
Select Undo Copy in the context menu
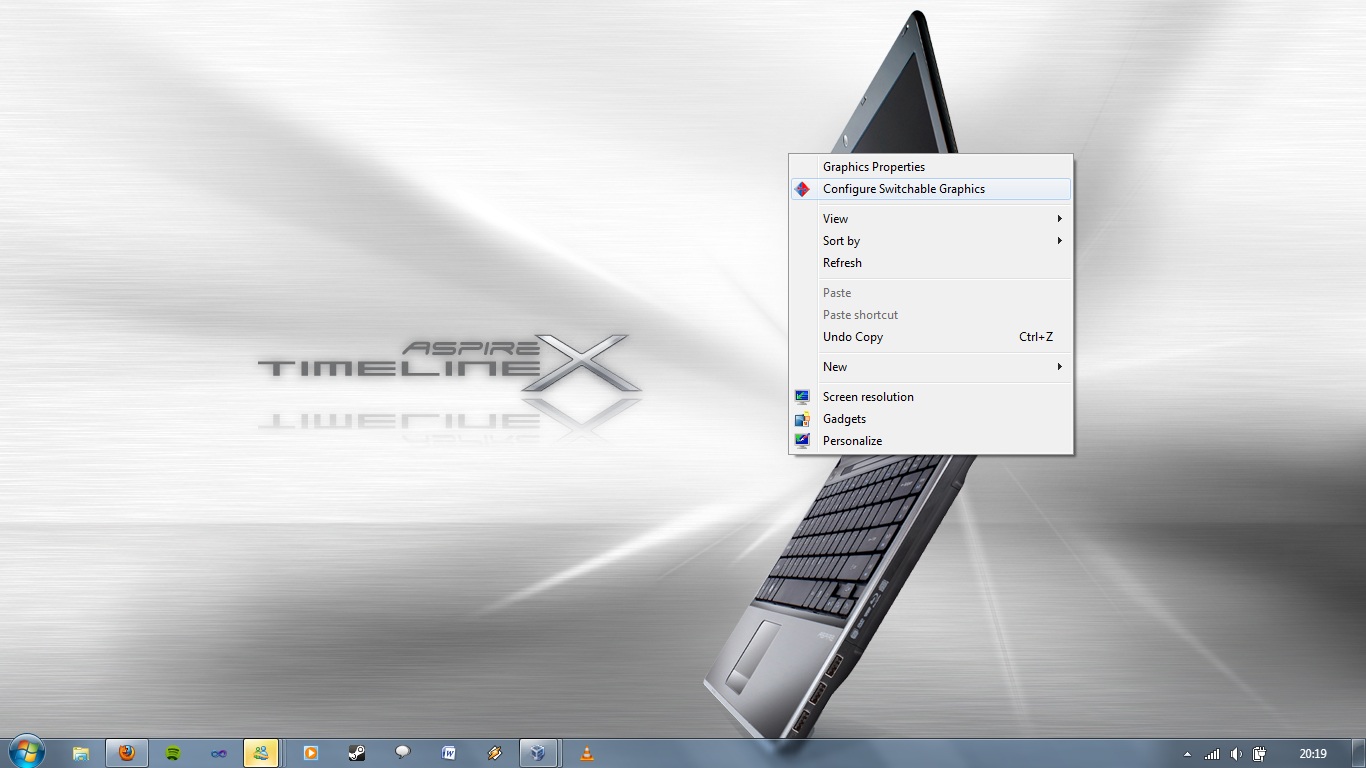tap(930, 337)
